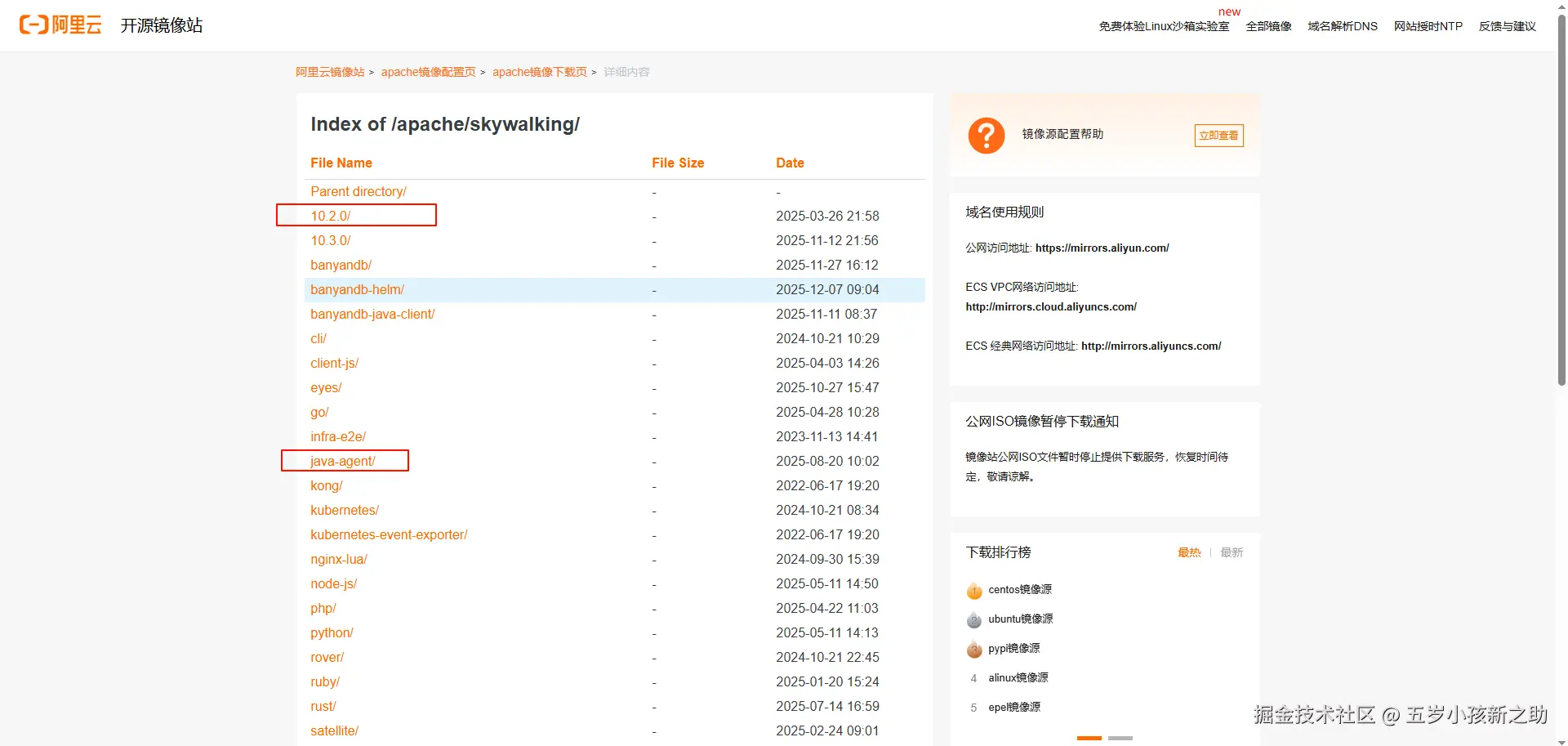
Task: Open 网站授时NTP menu item
Action: 1428,26
